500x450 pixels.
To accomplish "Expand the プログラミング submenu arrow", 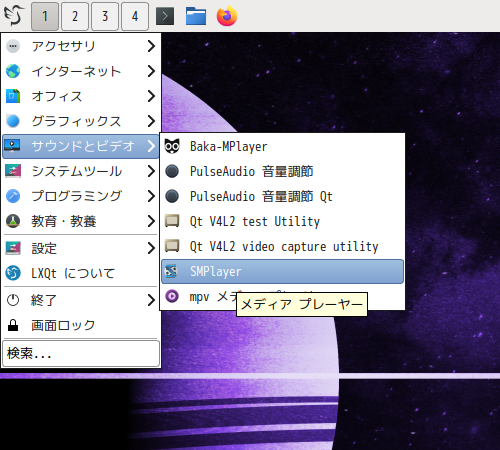I will point(151,196).
